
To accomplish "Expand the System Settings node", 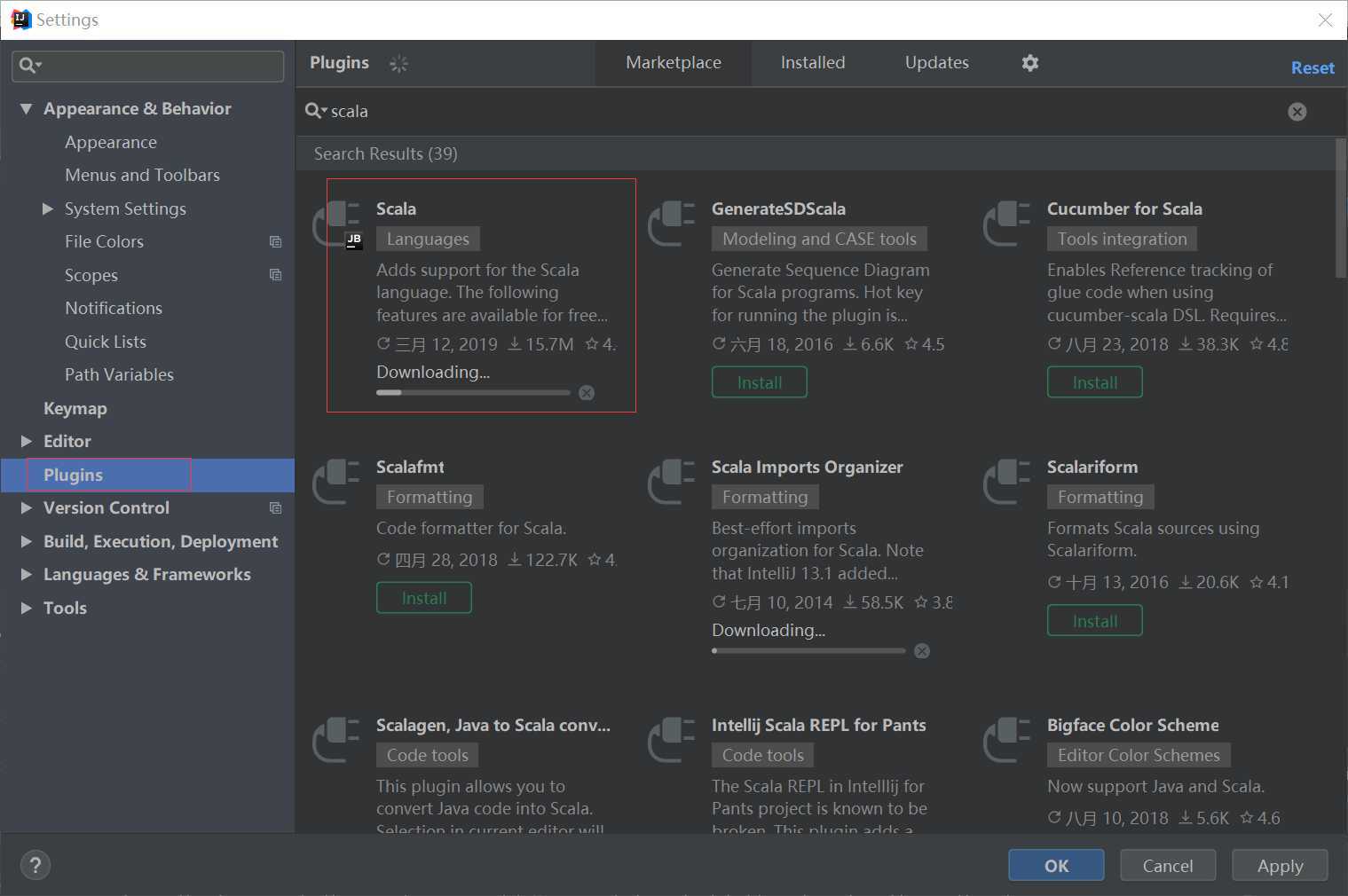I will coord(48,208).
